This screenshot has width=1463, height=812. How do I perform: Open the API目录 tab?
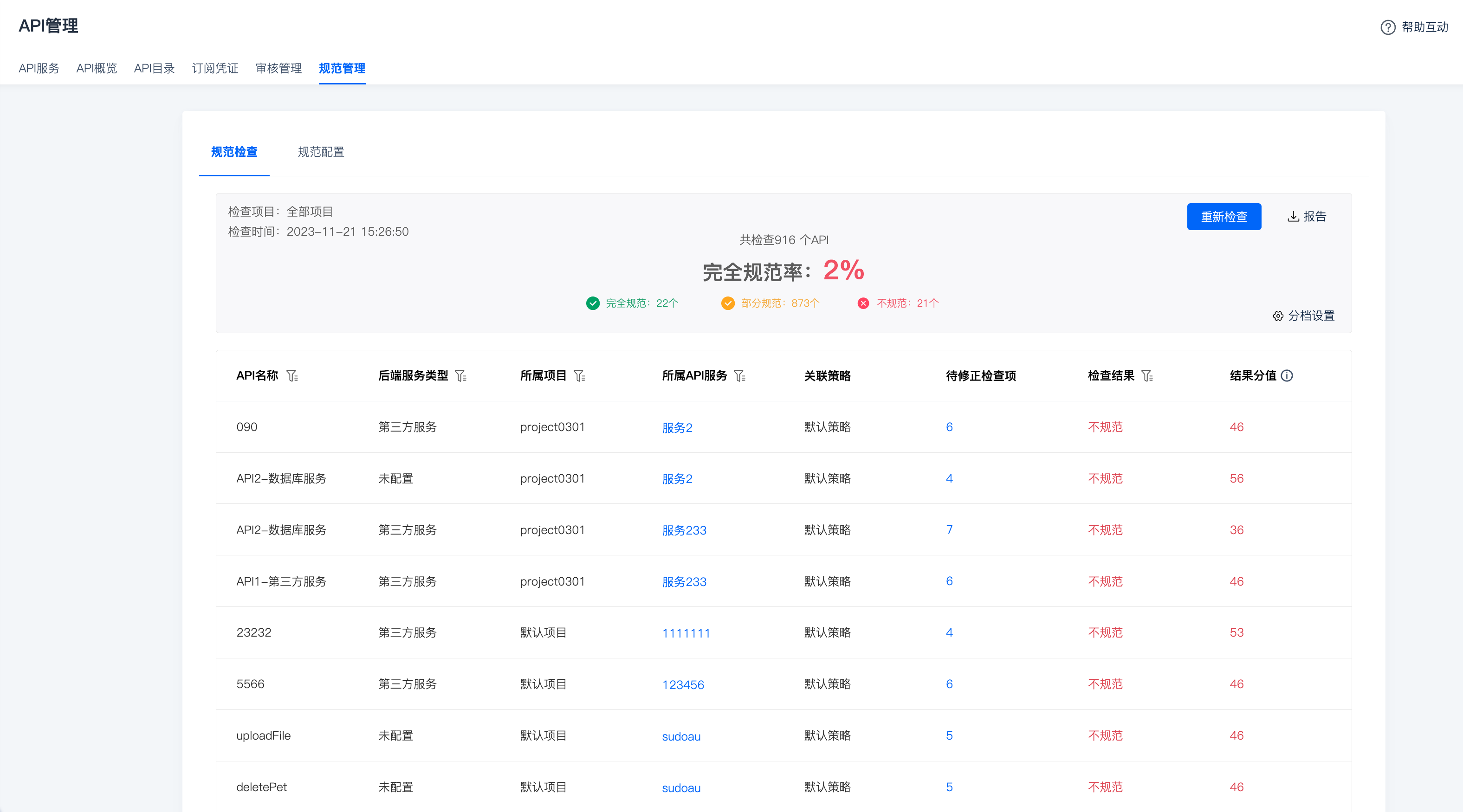[x=155, y=68]
